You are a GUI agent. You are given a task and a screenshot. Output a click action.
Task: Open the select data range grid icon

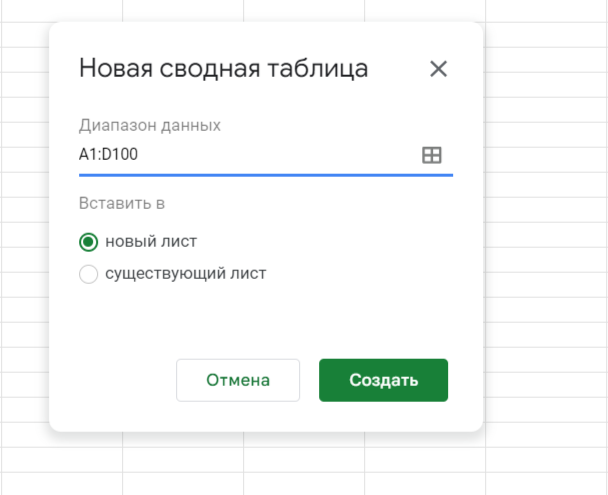432,155
